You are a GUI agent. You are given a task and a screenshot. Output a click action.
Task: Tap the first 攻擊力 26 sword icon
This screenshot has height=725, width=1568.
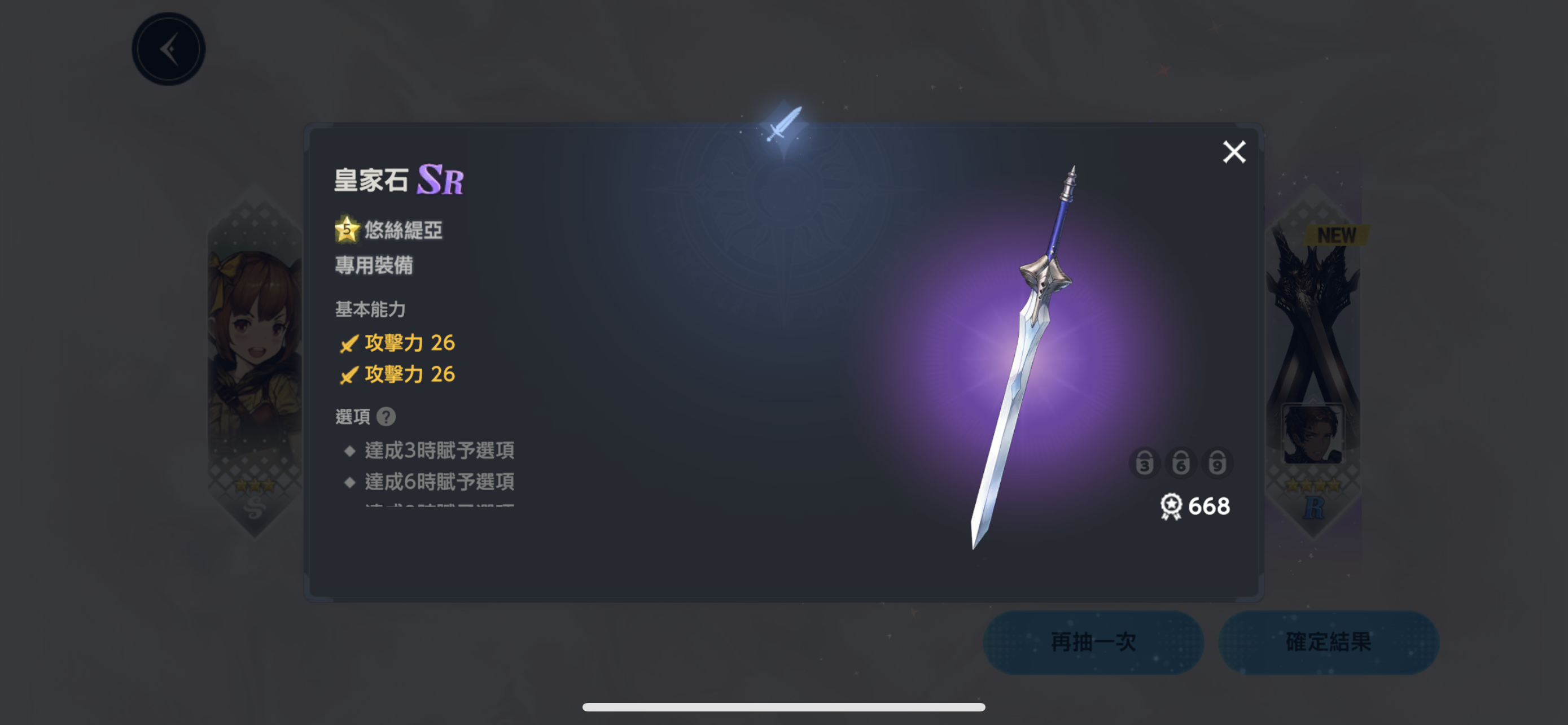point(349,343)
